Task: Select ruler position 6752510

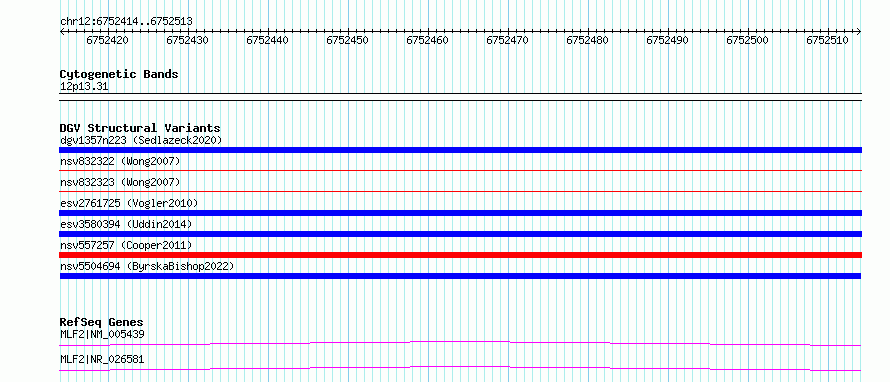Action: (x=828, y=40)
